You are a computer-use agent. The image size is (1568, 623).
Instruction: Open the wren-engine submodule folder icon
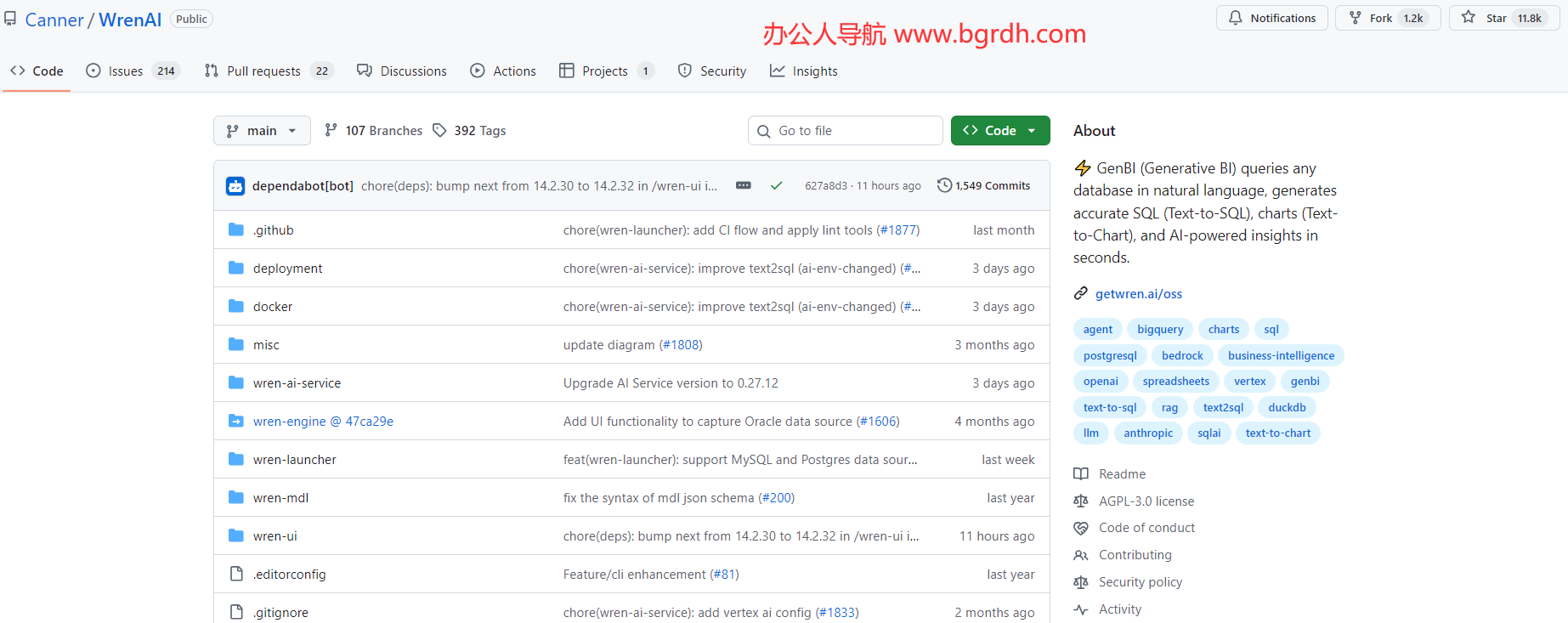[x=236, y=422]
